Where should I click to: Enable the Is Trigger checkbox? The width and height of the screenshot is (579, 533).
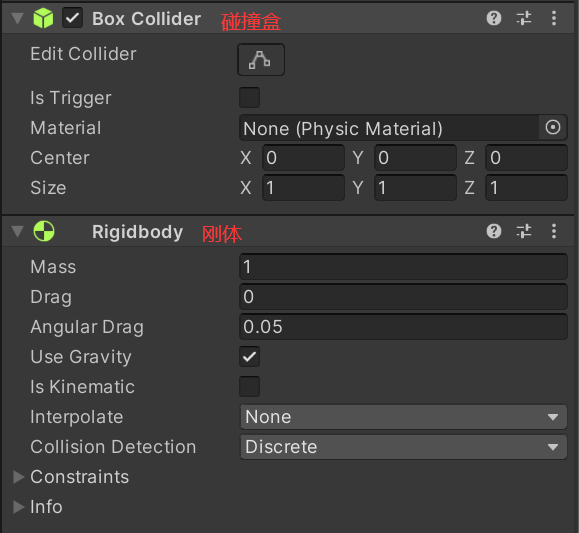pos(249,98)
